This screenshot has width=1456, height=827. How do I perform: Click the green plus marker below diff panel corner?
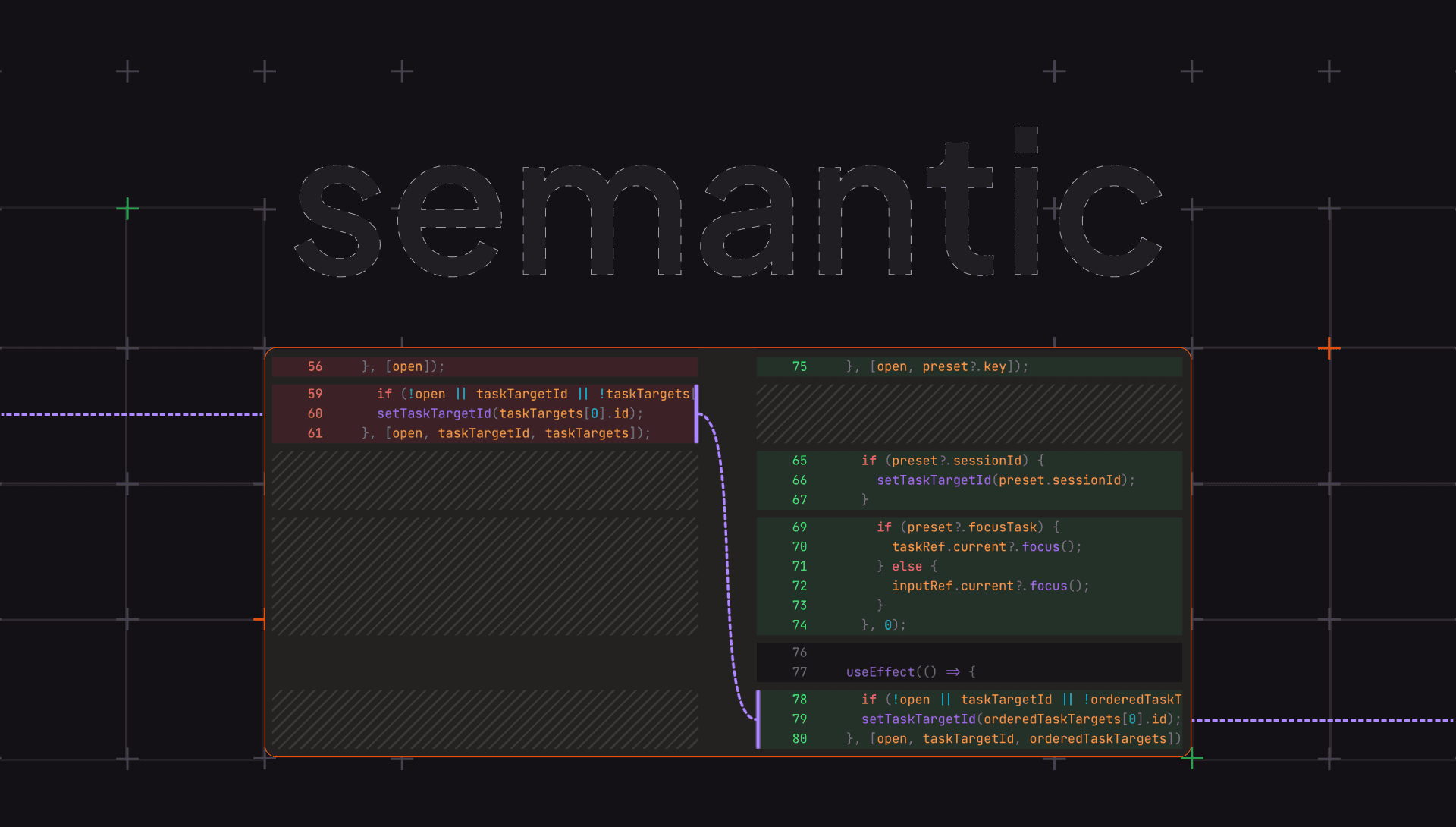[1191, 758]
